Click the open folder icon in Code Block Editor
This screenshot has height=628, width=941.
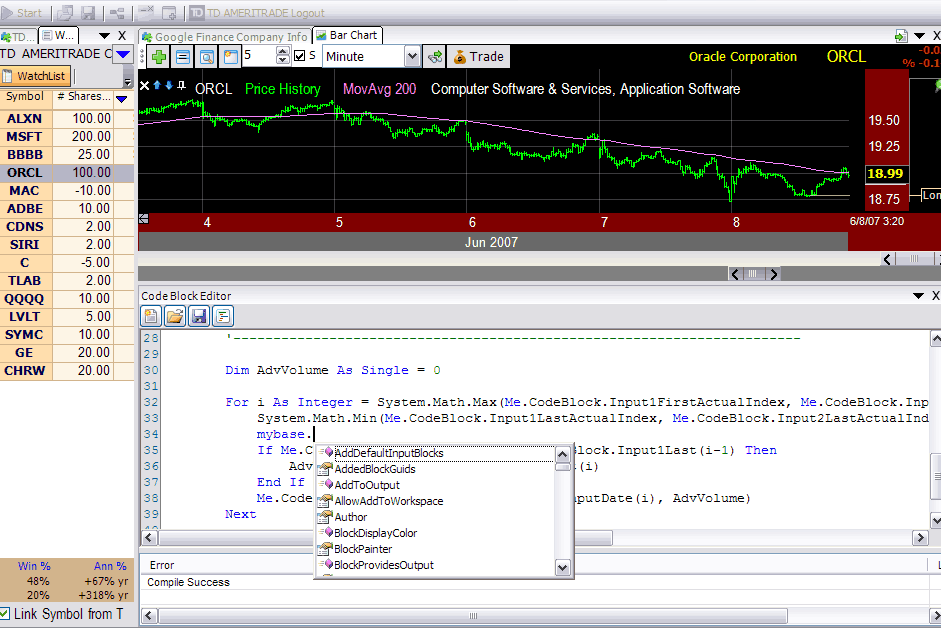(175, 316)
